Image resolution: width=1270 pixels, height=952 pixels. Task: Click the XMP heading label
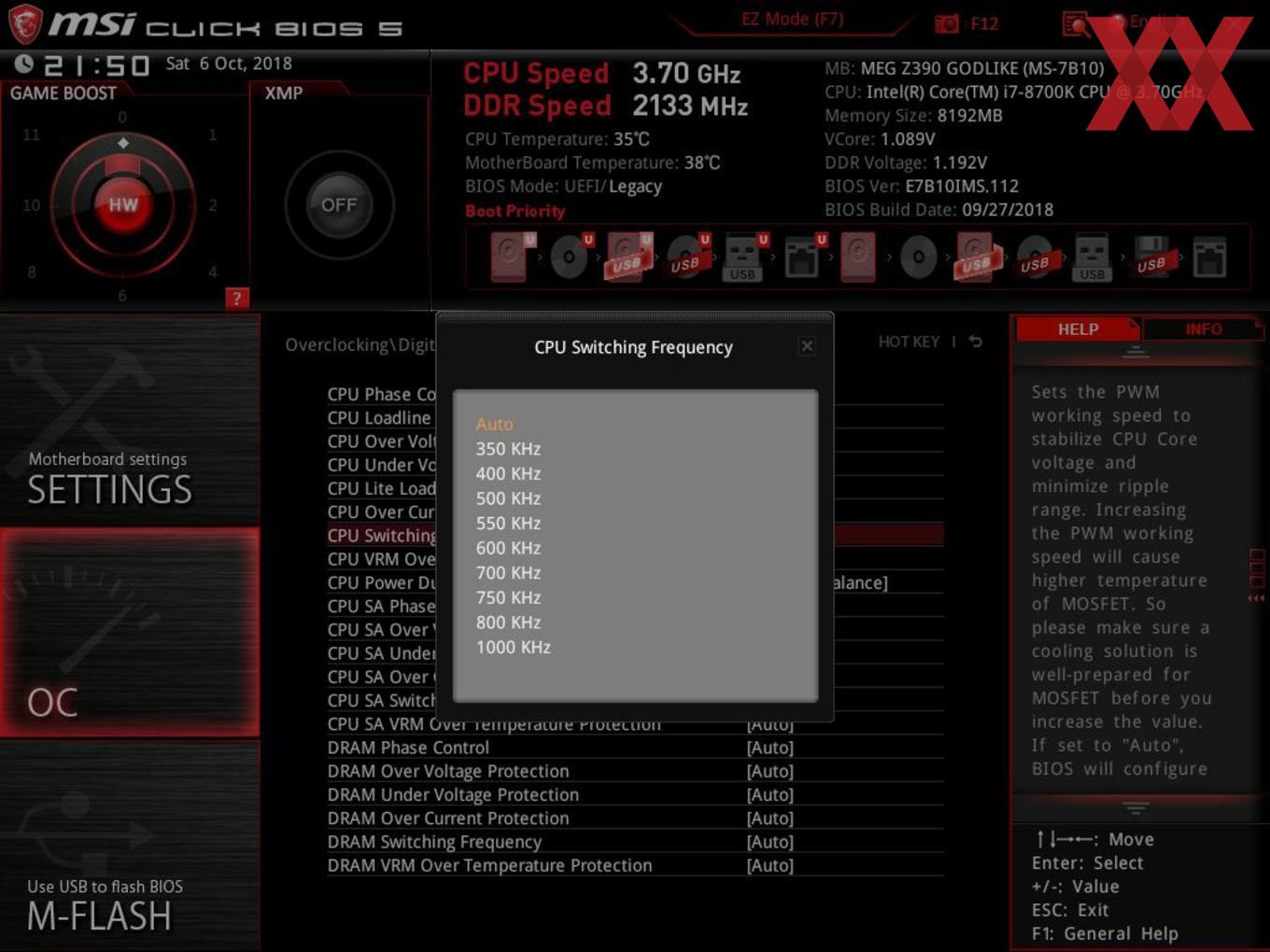(x=284, y=93)
